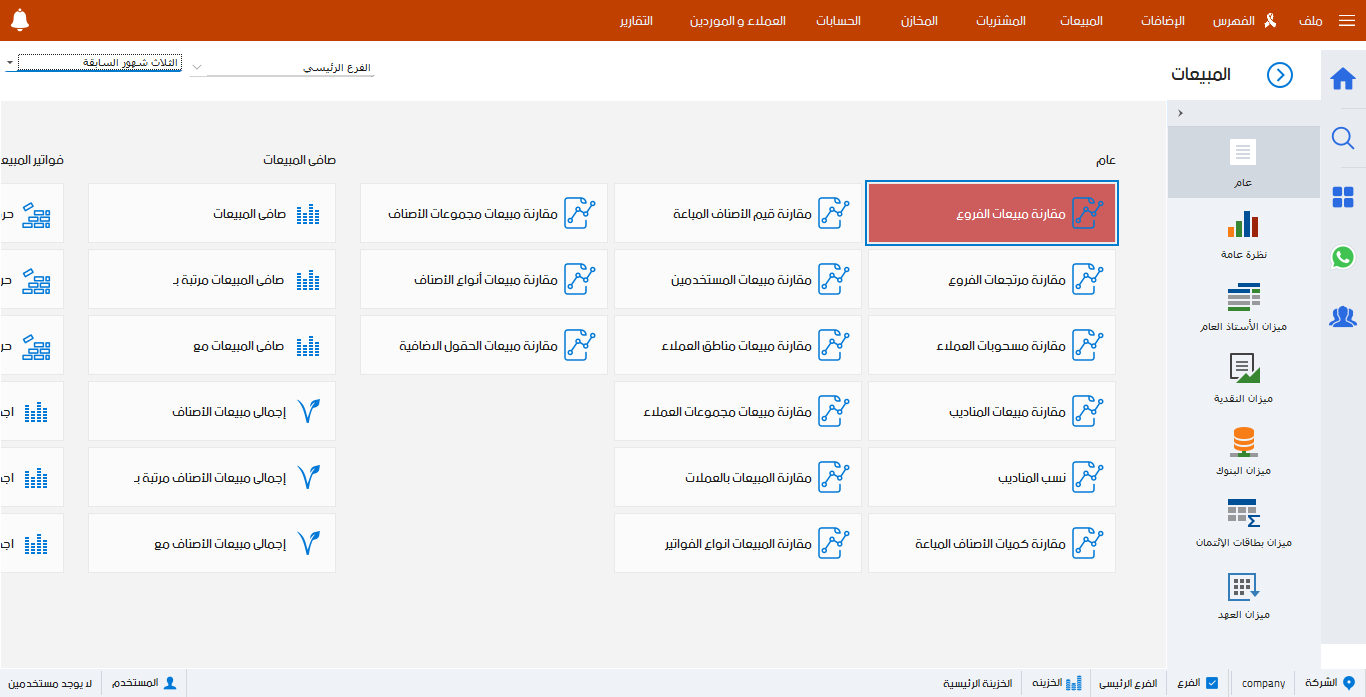Open the users group sidebar icon
Screen dimensions: 1366x697
coord(1343,317)
